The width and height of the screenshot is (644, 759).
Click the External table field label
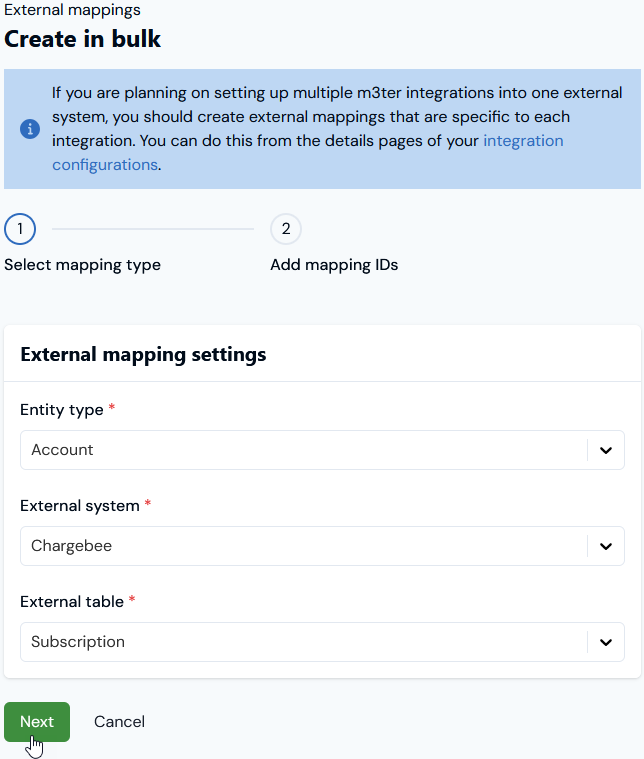point(72,601)
